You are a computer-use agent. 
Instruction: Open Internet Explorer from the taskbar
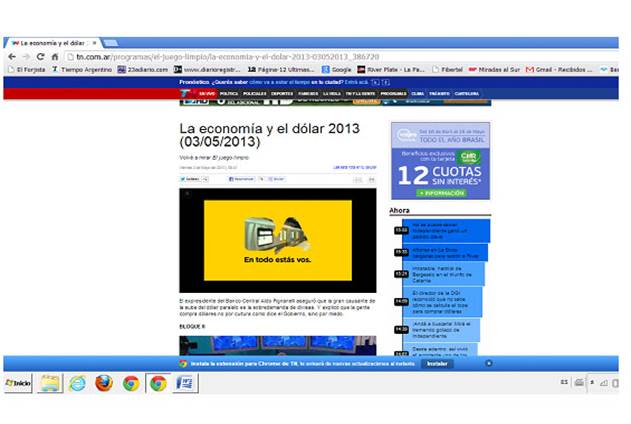click(x=77, y=383)
